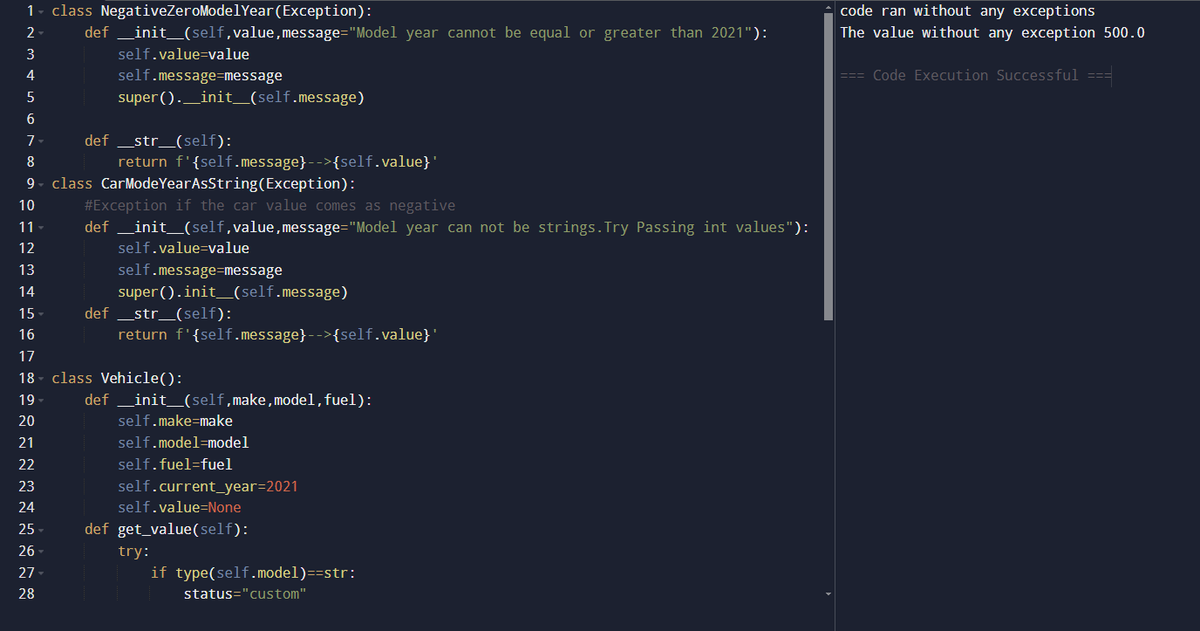The image size is (1200, 631).
Task: Click 'self.fuel=fuel' on line 22
Action: pyautogui.click(x=175, y=464)
